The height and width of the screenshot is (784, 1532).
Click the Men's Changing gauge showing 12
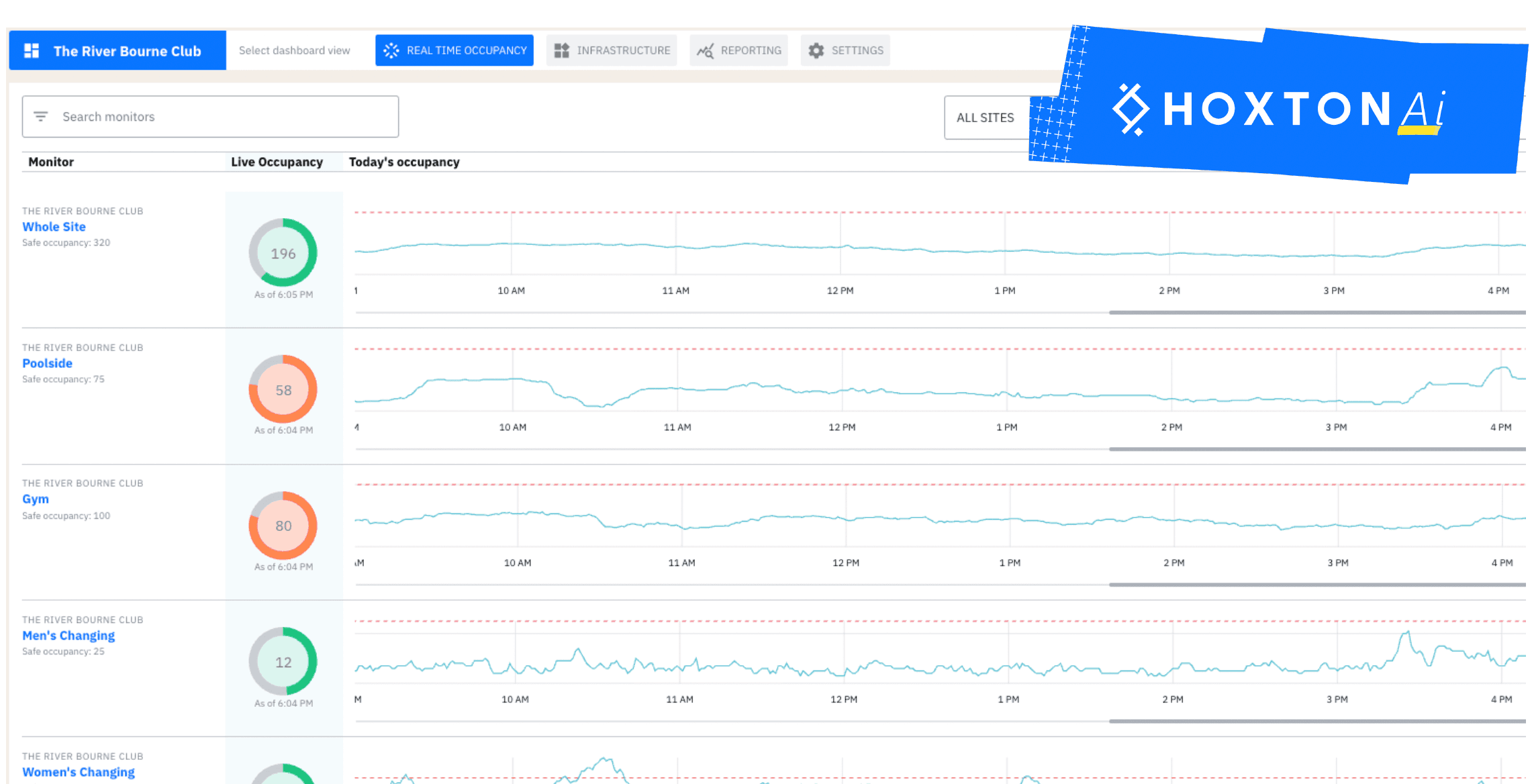(283, 662)
